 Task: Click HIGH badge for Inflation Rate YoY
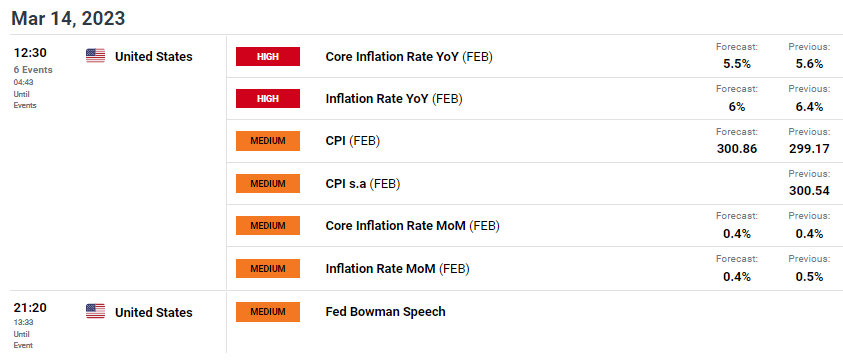pyautogui.click(x=268, y=98)
